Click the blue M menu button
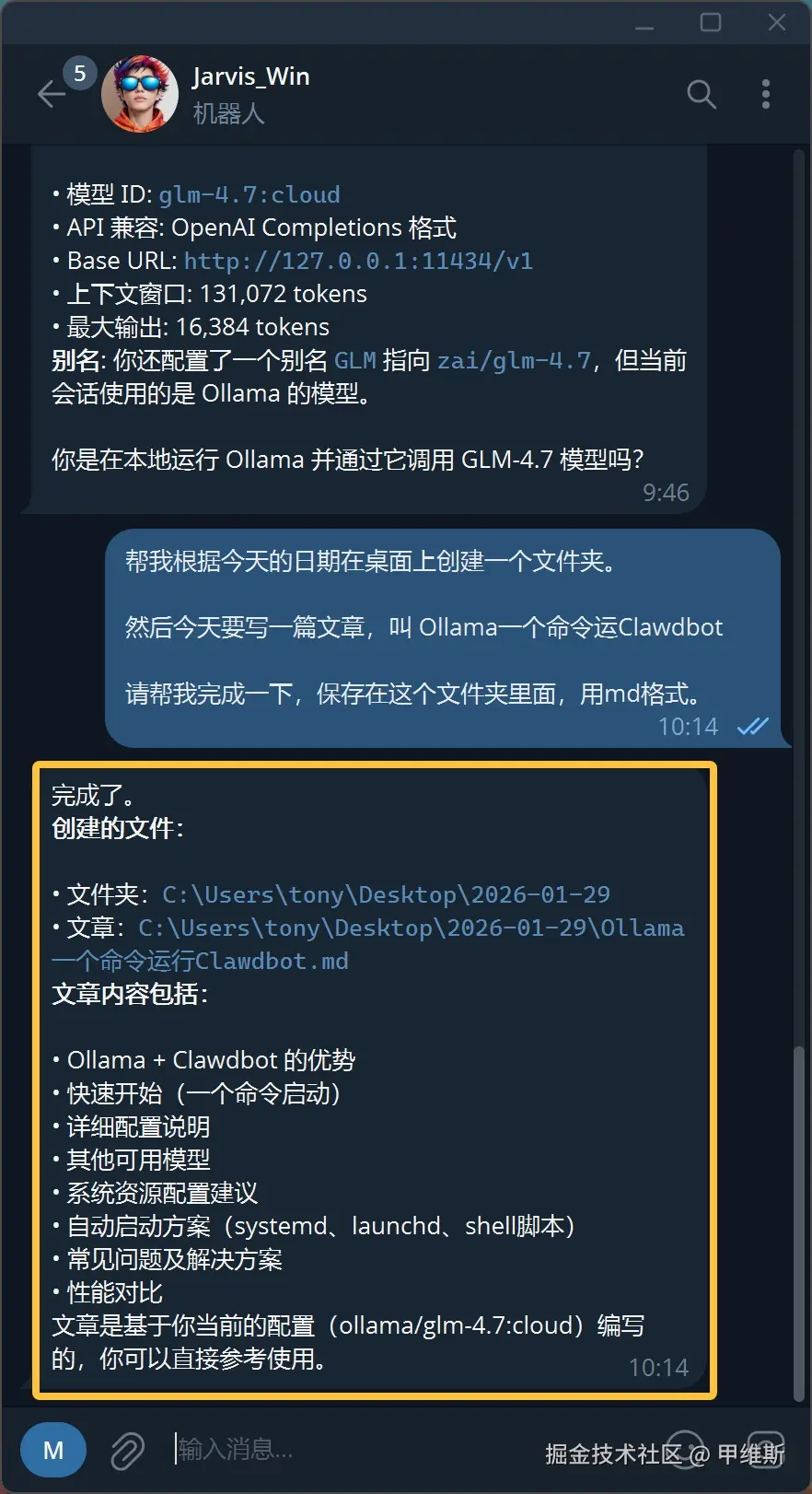 (x=53, y=1451)
